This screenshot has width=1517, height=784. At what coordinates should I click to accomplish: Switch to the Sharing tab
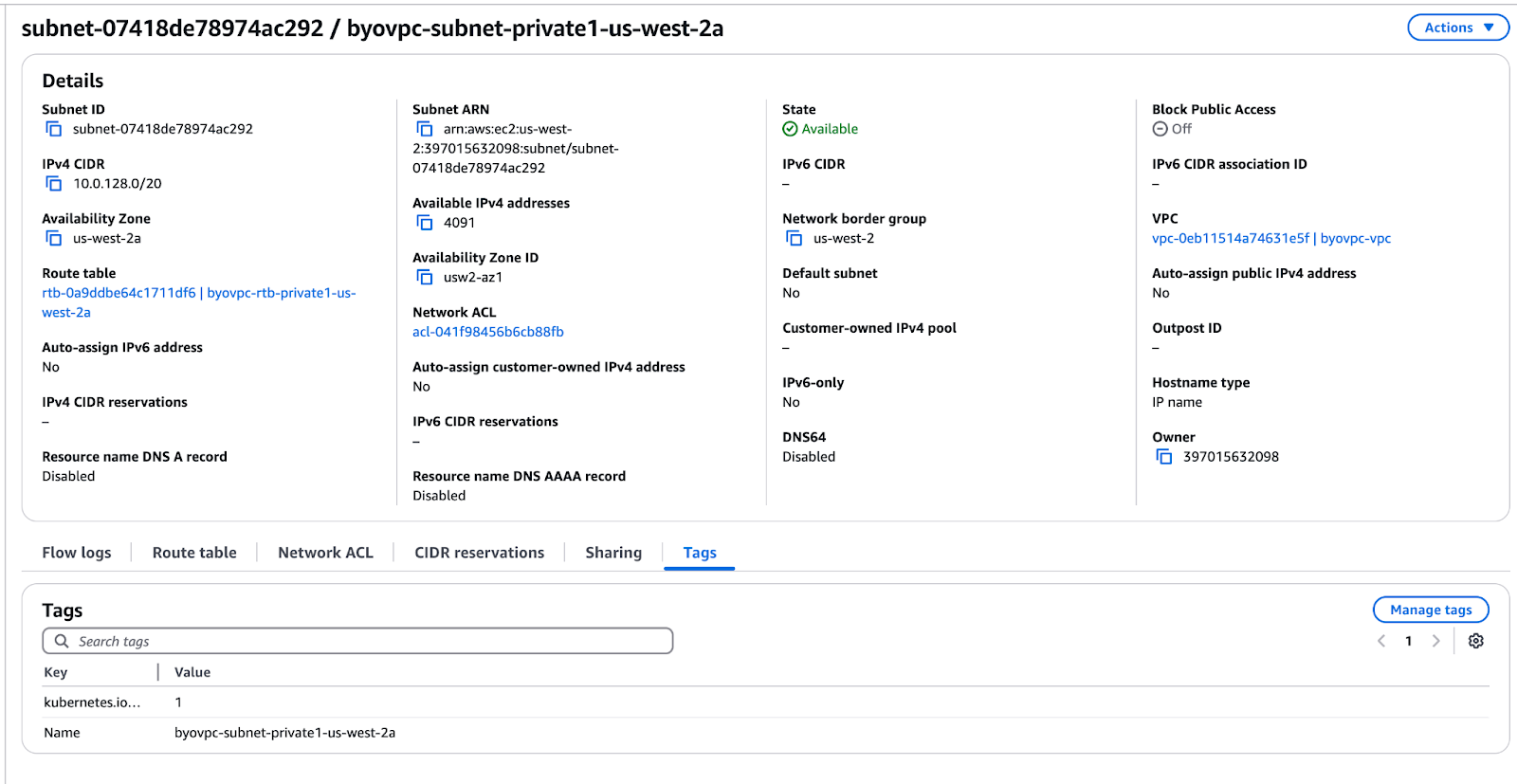(x=612, y=552)
